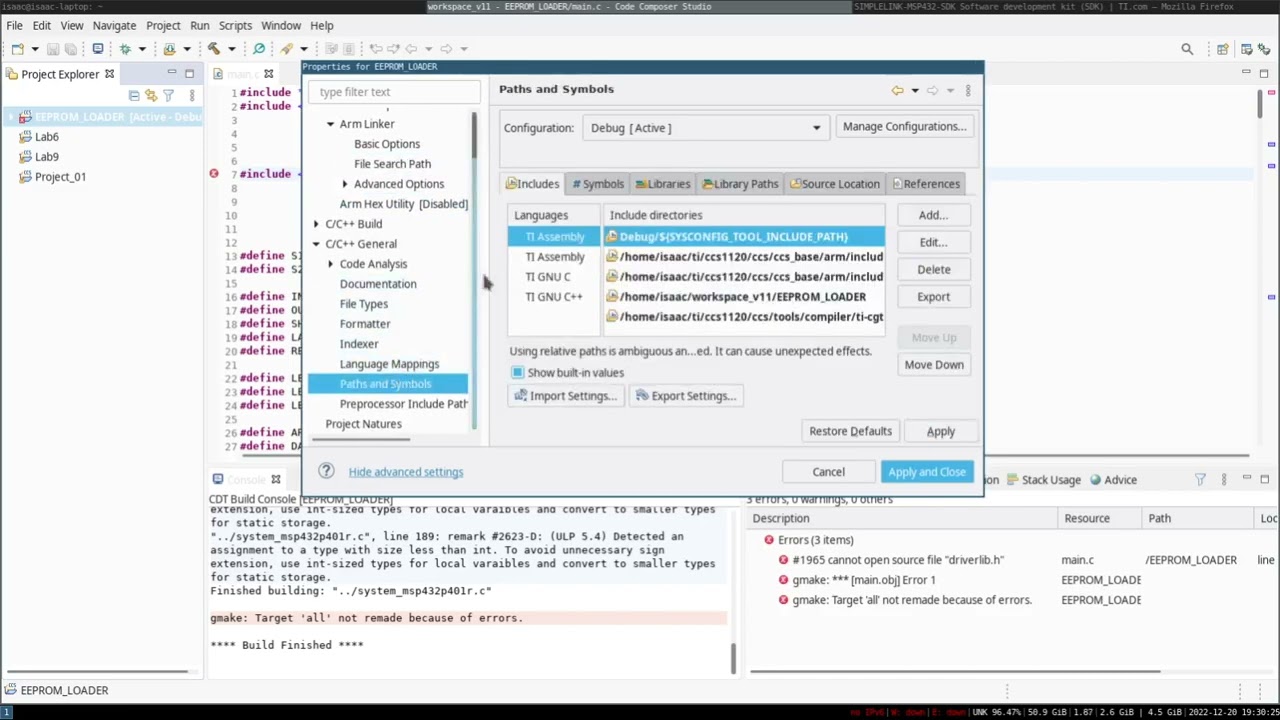This screenshot has width=1280, height=720.
Task: Click Collapse All in Project Explorer
Action: tap(134, 95)
